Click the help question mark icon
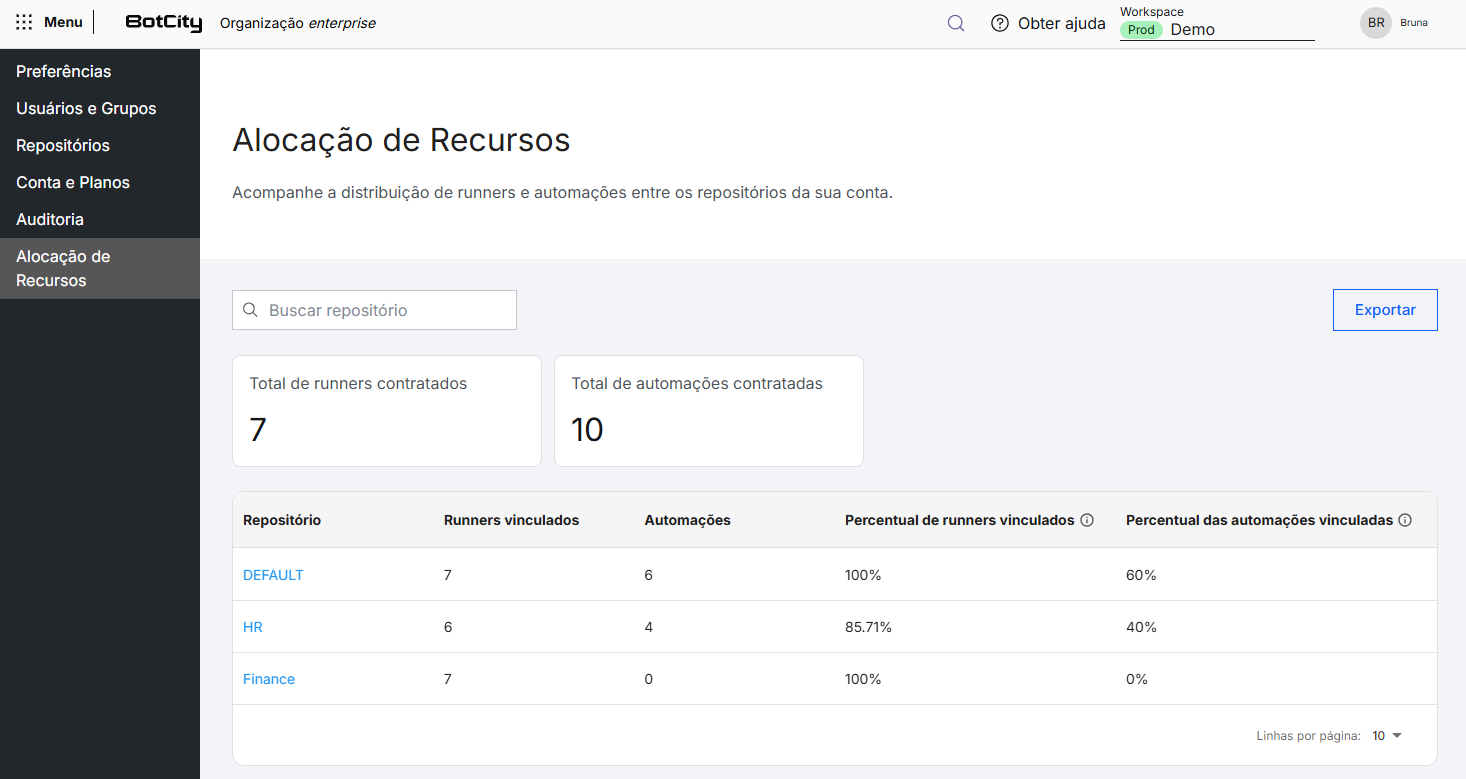Screen dimensions: 1466x779 (x=999, y=23)
